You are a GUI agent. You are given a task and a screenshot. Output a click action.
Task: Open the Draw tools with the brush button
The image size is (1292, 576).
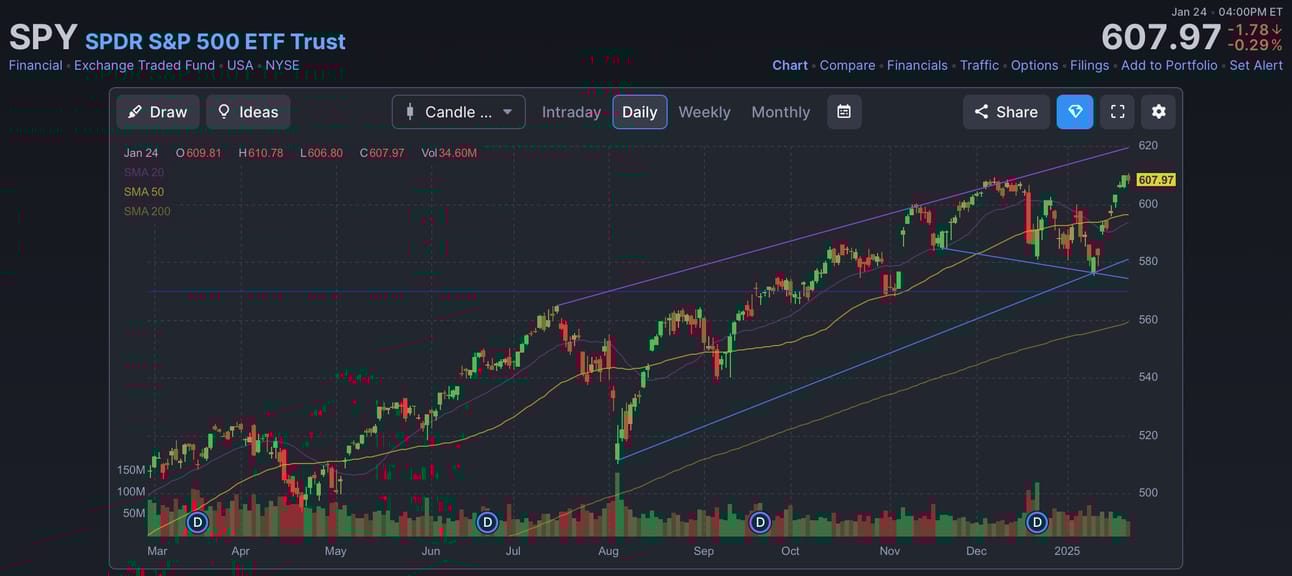(158, 112)
